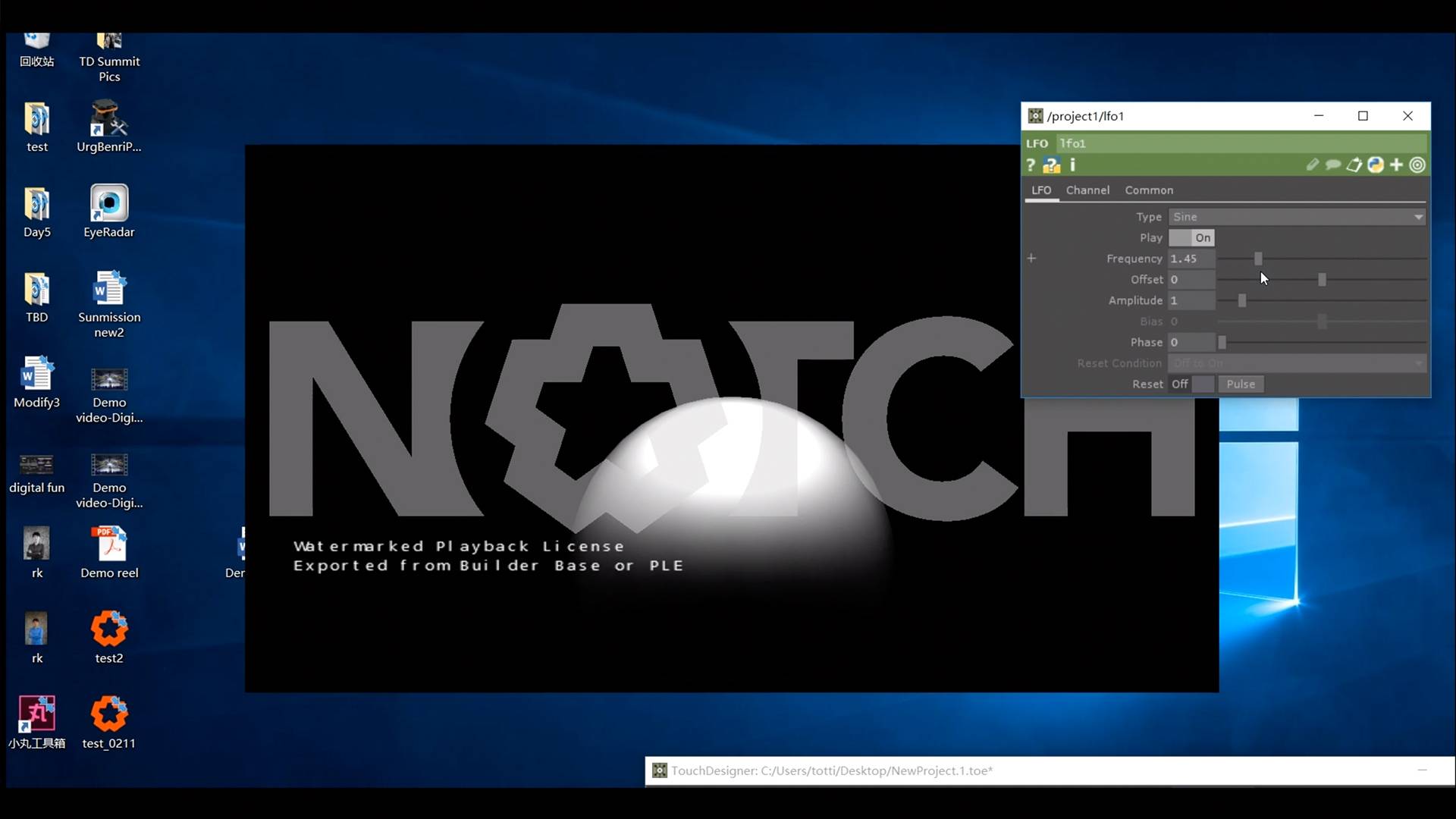This screenshot has height=819, width=1456.
Task: Open operator help question mark icon
Action: tap(1031, 165)
